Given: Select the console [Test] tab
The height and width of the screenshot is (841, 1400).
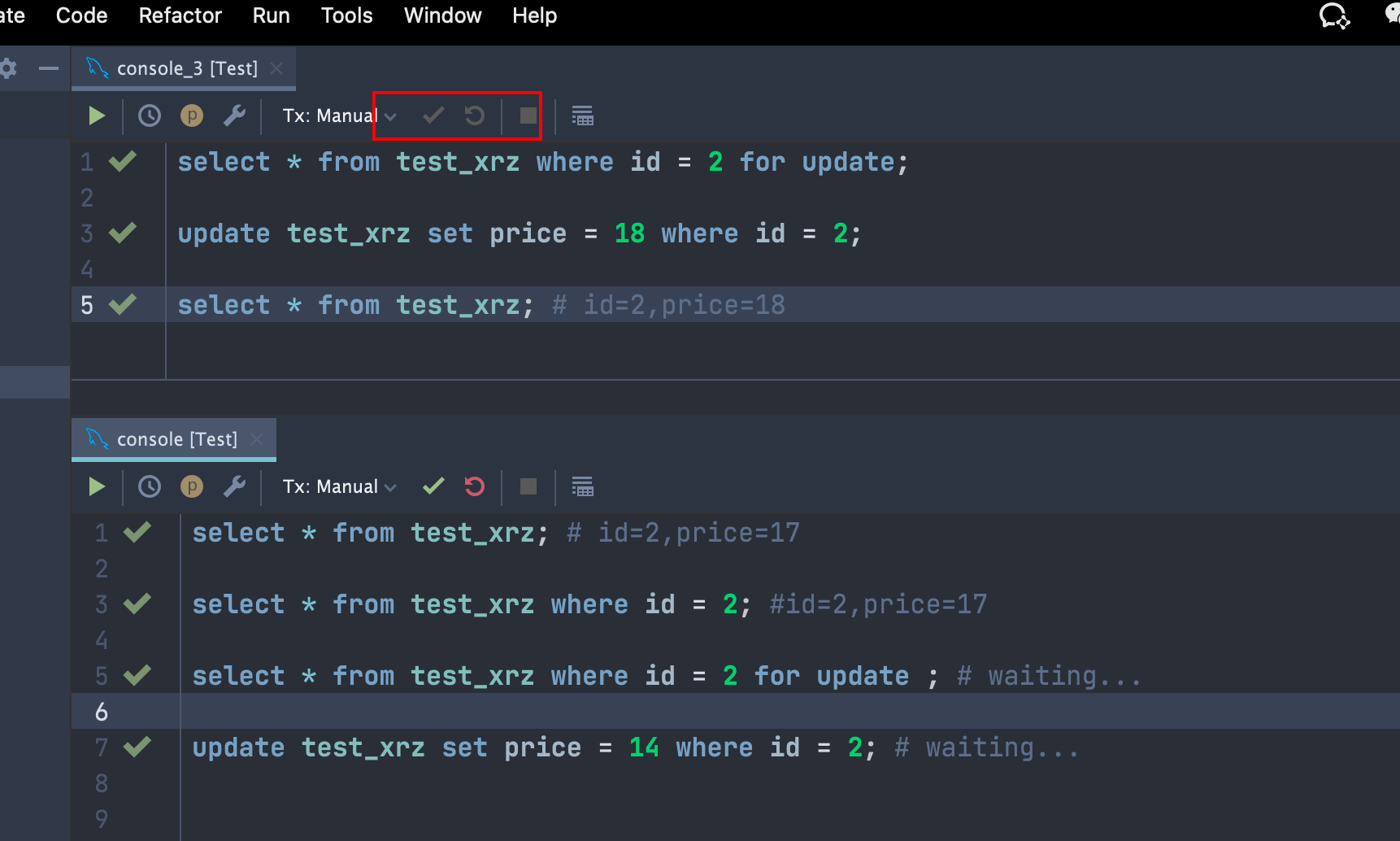Looking at the screenshot, I should coord(177,439).
